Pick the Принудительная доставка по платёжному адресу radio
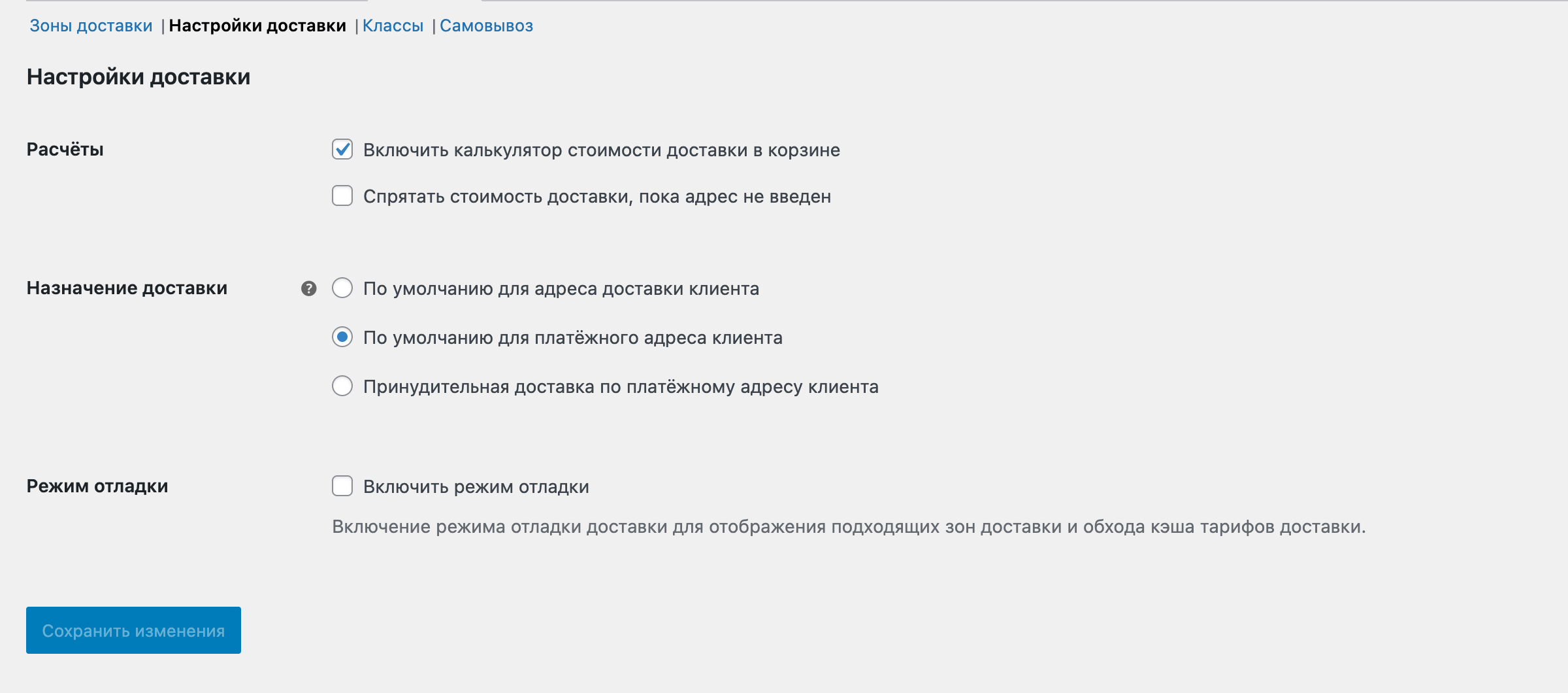 pos(342,386)
